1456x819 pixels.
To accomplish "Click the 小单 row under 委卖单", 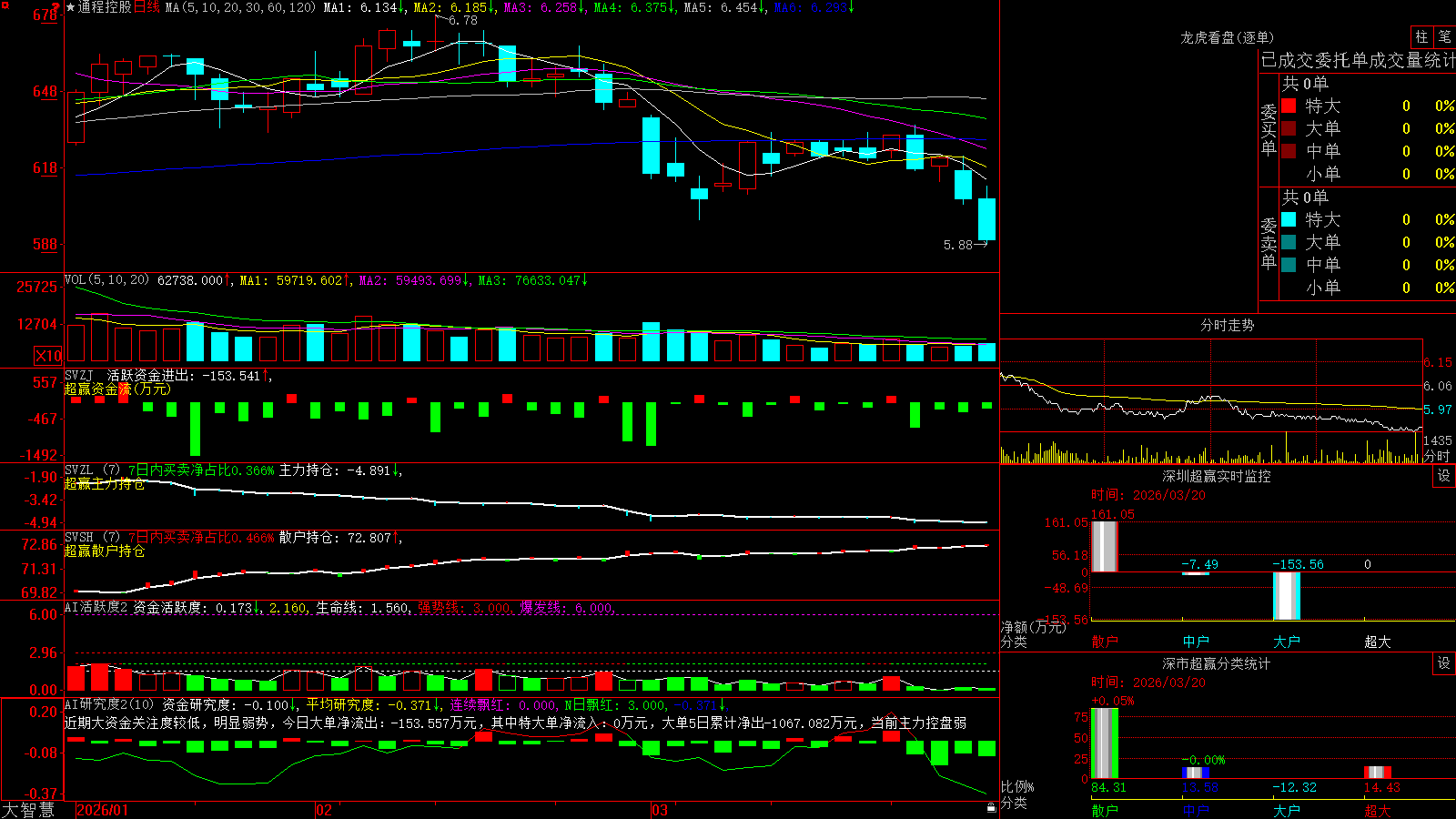I will [x=1368, y=288].
